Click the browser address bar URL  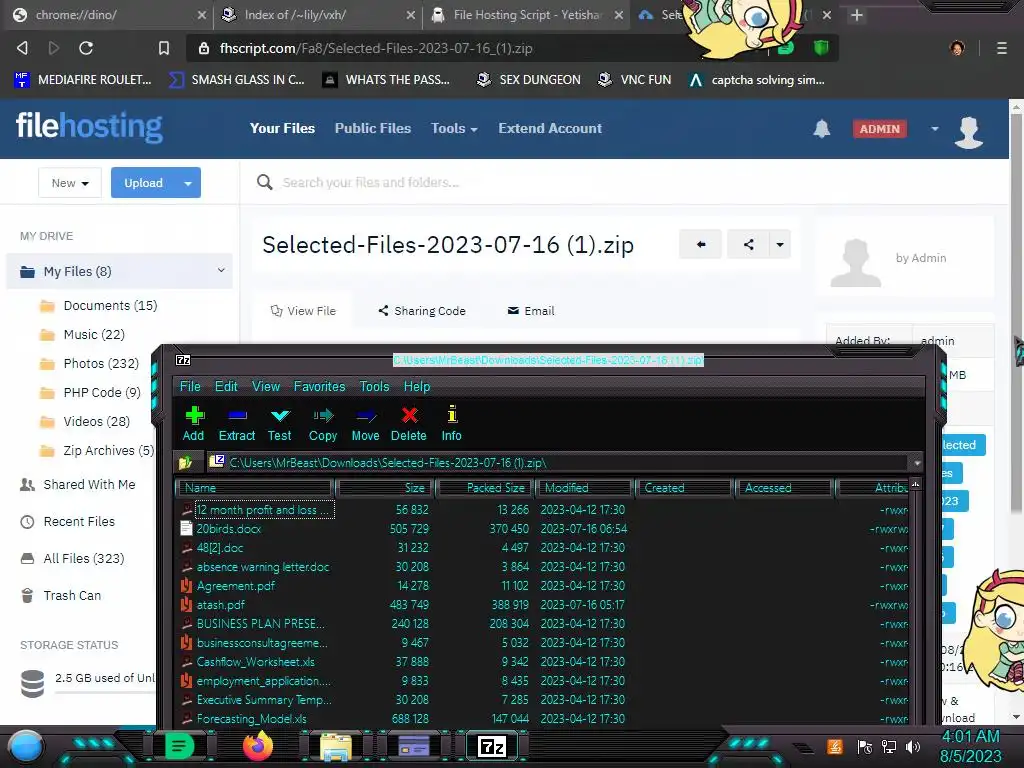coord(376,48)
